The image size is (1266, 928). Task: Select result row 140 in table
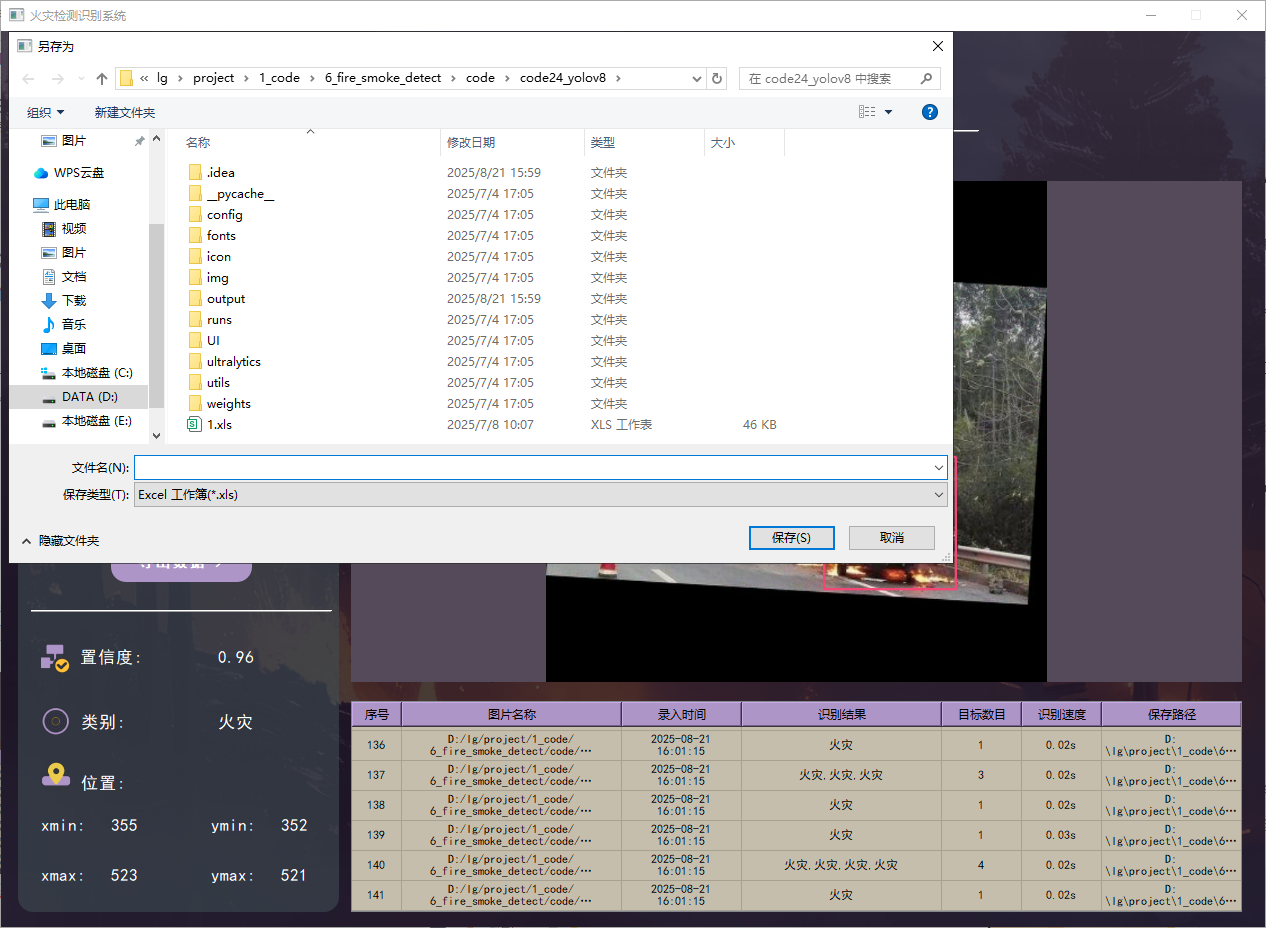(x=796, y=865)
